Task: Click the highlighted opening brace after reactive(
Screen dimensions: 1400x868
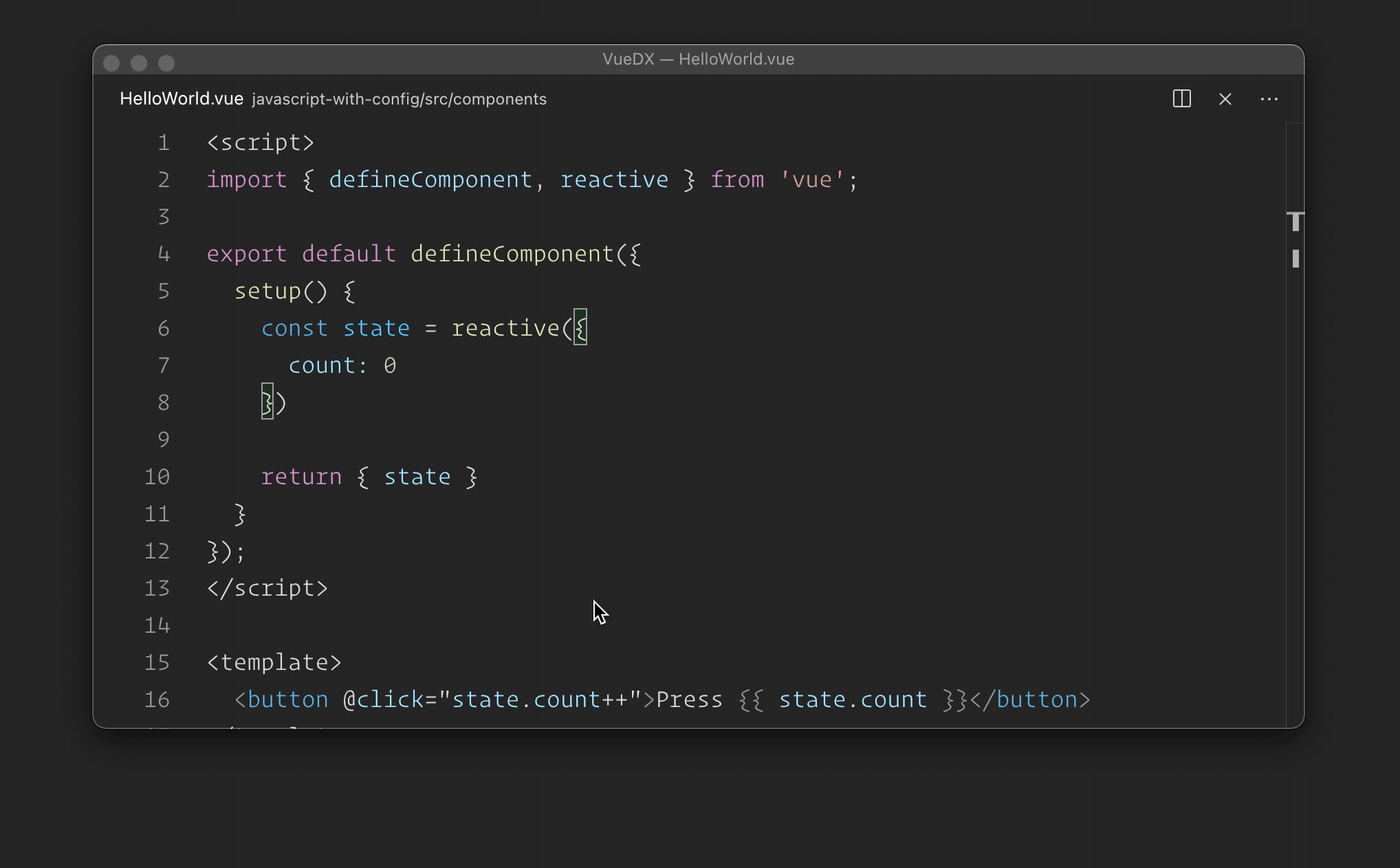Action: tap(580, 328)
